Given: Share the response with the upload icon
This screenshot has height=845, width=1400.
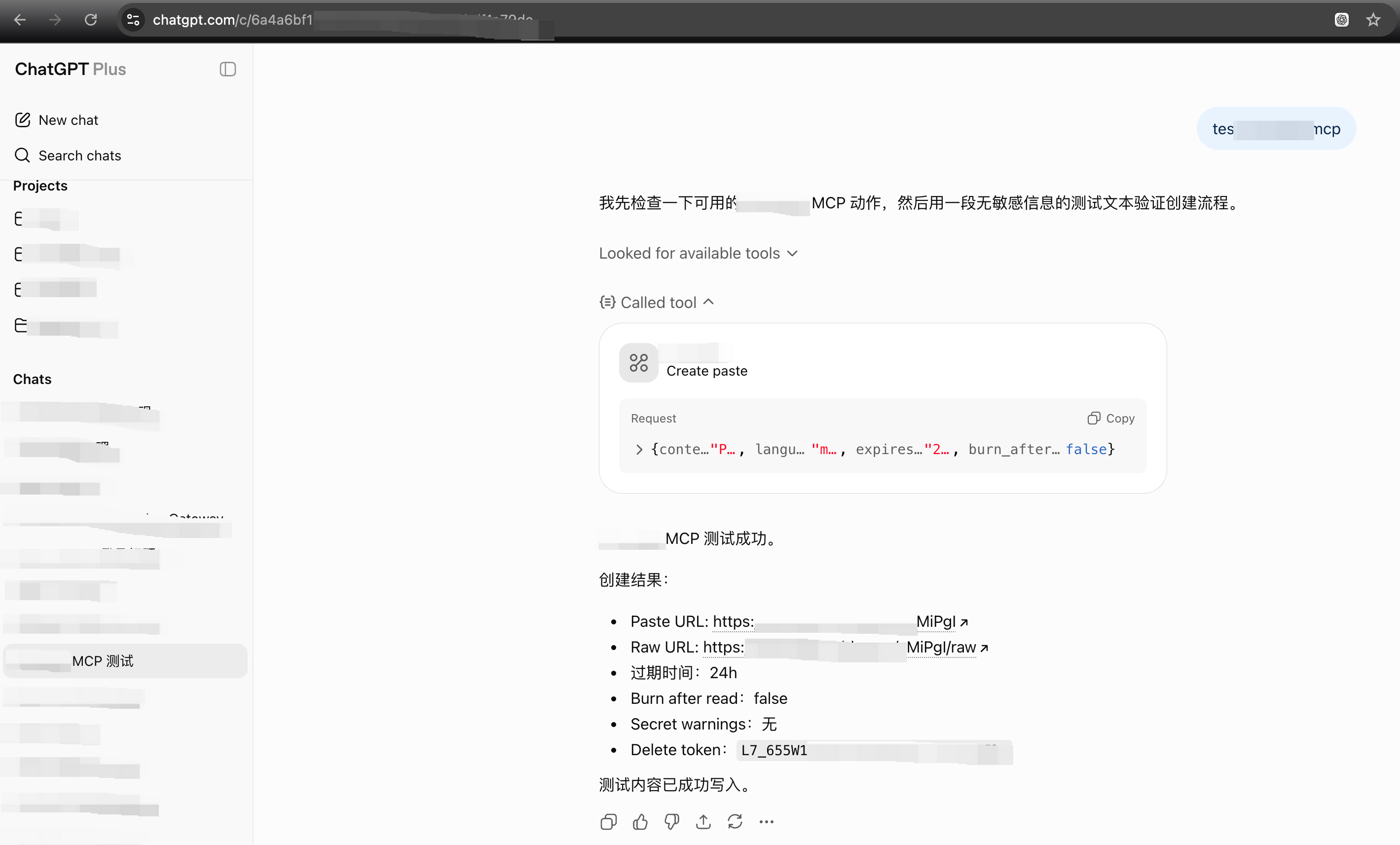Looking at the screenshot, I should coord(703,822).
